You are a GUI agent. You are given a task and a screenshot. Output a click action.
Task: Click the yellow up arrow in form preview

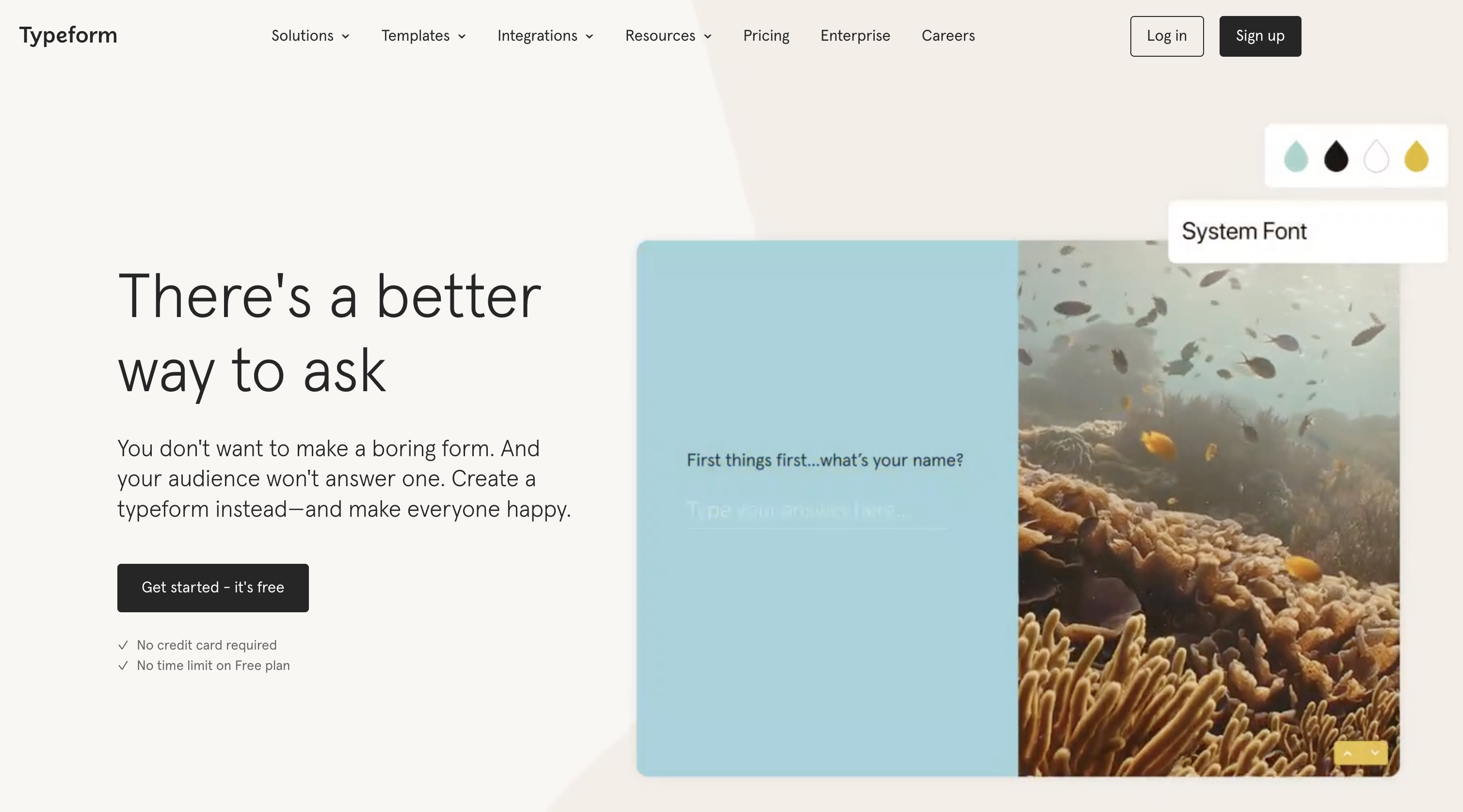click(x=1347, y=753)
